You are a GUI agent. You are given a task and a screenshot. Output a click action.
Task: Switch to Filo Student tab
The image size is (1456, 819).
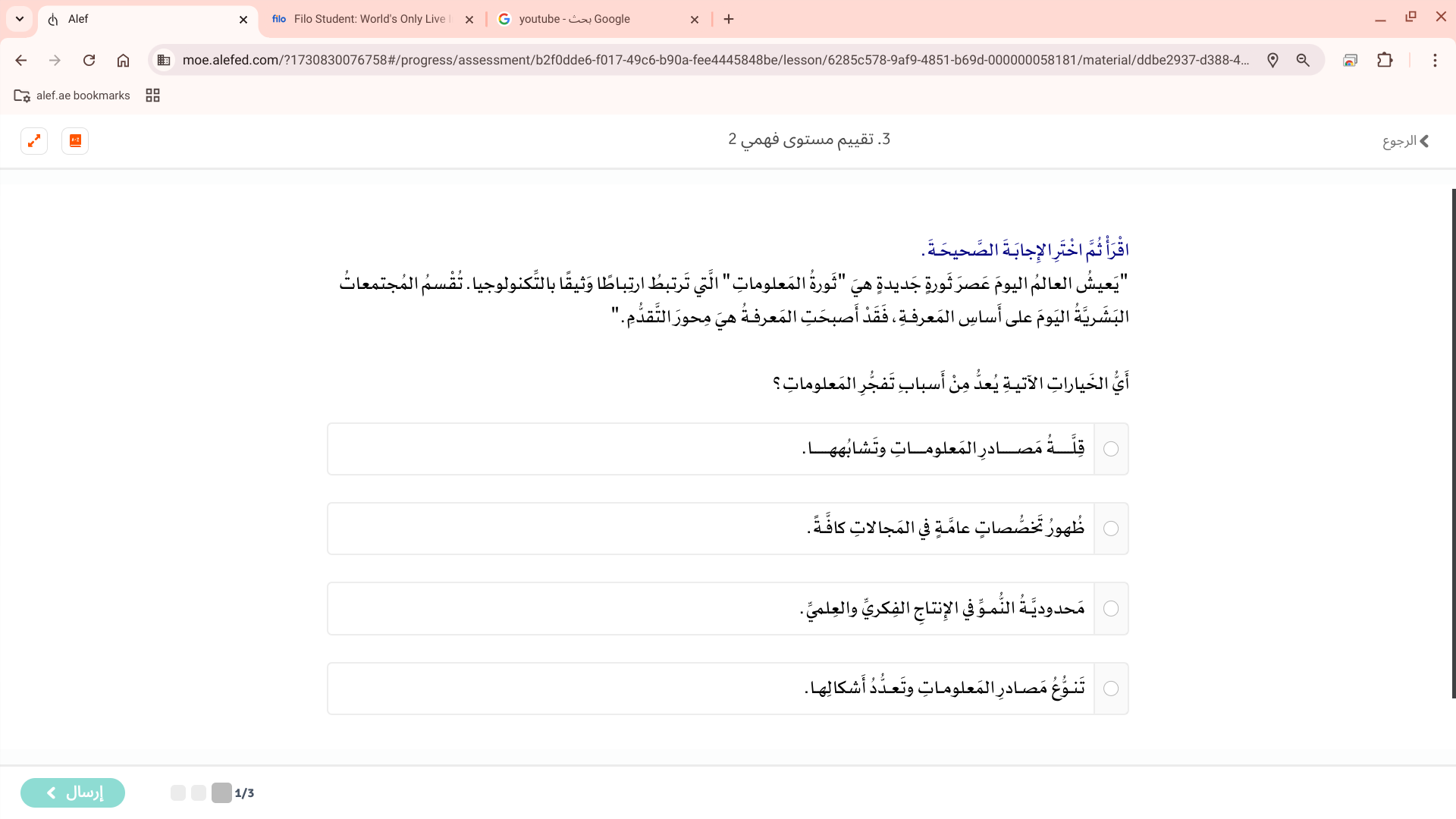[x=364, y=19]
